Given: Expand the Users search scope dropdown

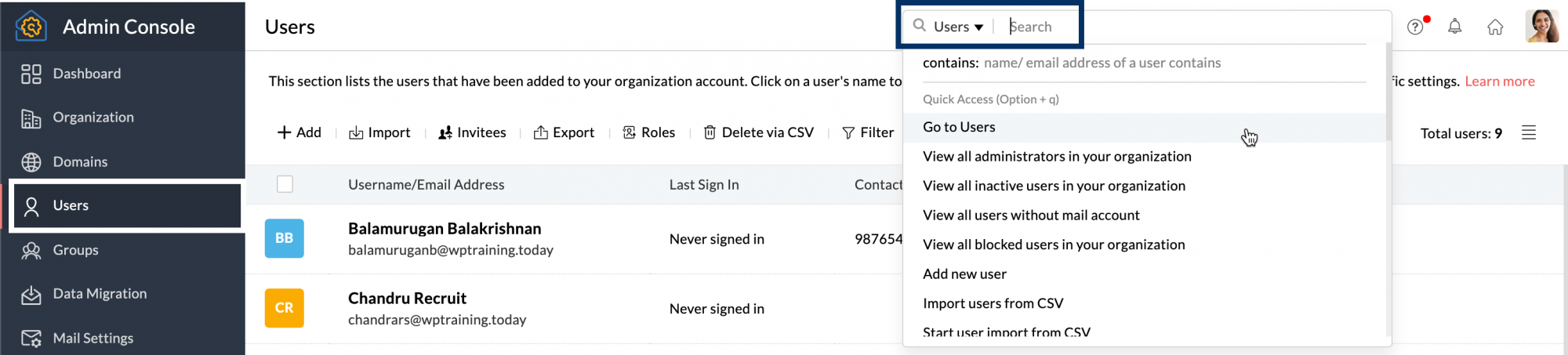Looking at the screenshot, I should 958,27.
